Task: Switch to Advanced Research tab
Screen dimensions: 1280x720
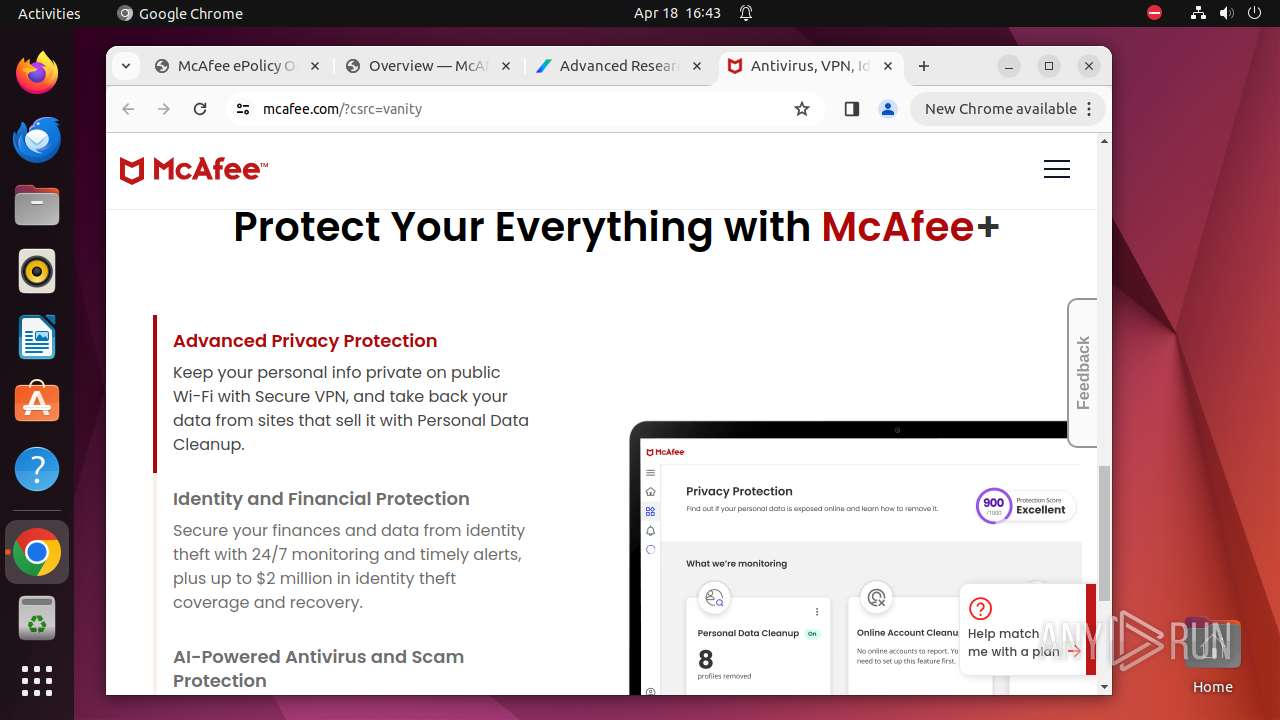Action: (619, 66)
